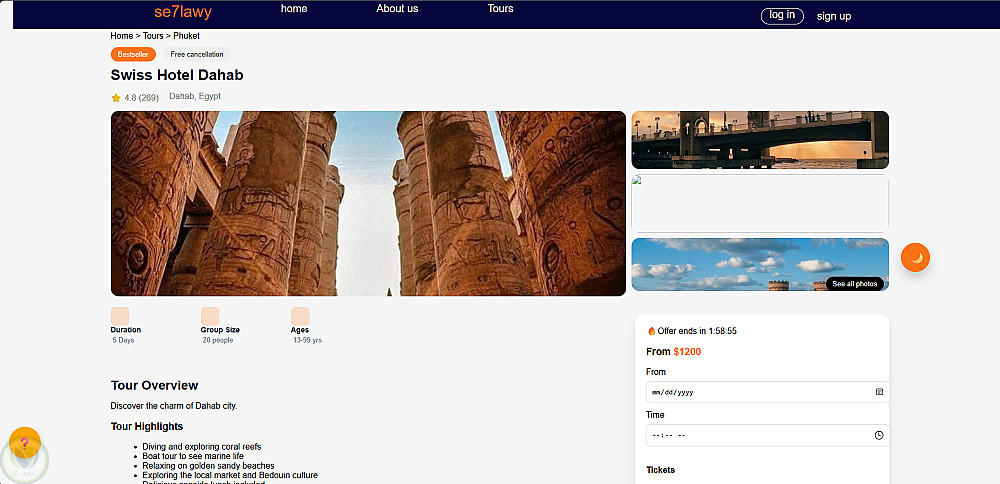The width and height of the screenshot is (1000, 484).
Task: Click the Home breadcrumb link
Action: (122, 36)
